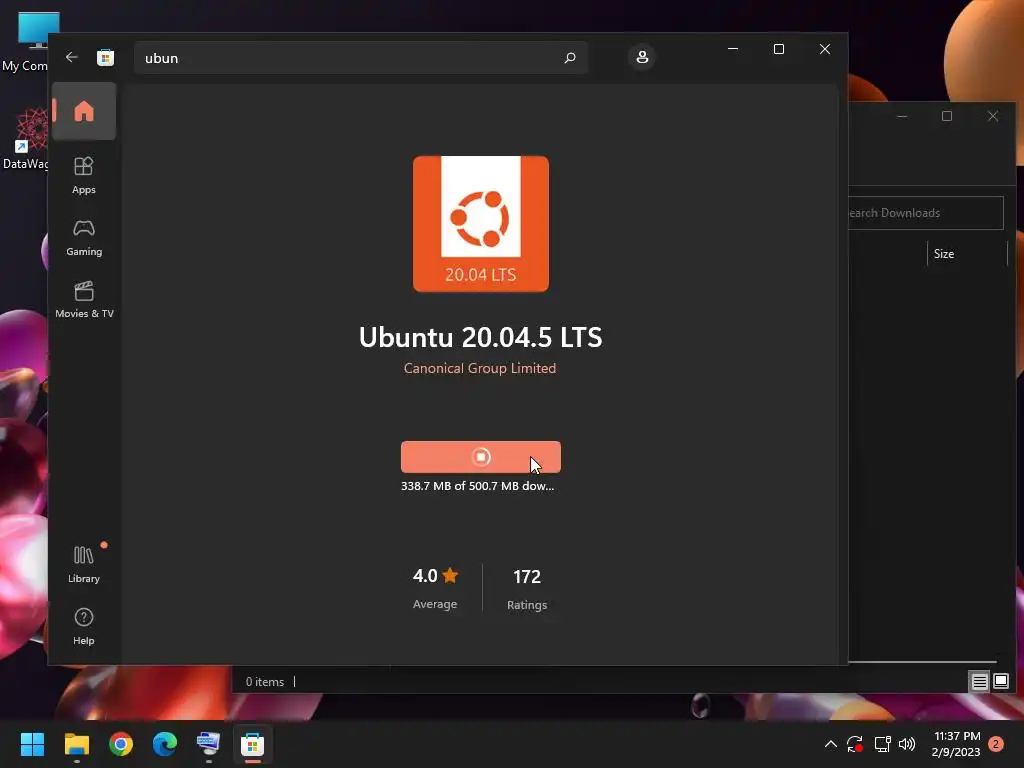
Task: Launch Google Chrome from taskbar
Action: click(121, 744)
